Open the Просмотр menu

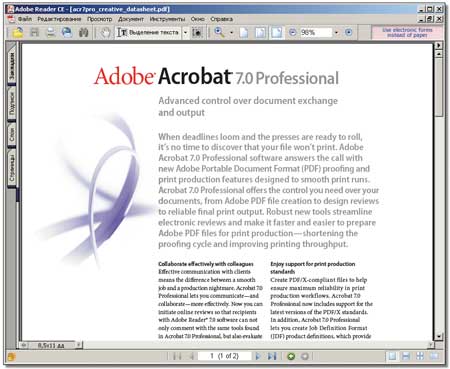(99, 19)
